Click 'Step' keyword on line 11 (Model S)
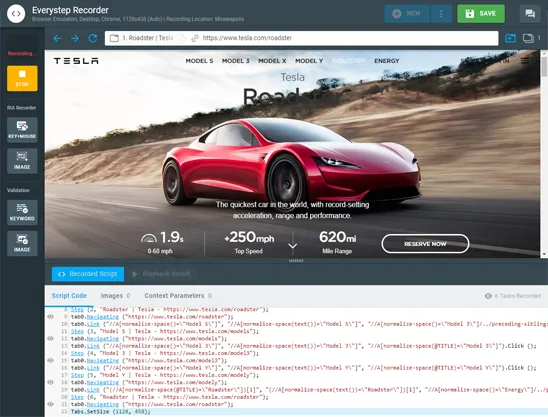This screenshot has height=417, width=548. (x=77, y=331)
